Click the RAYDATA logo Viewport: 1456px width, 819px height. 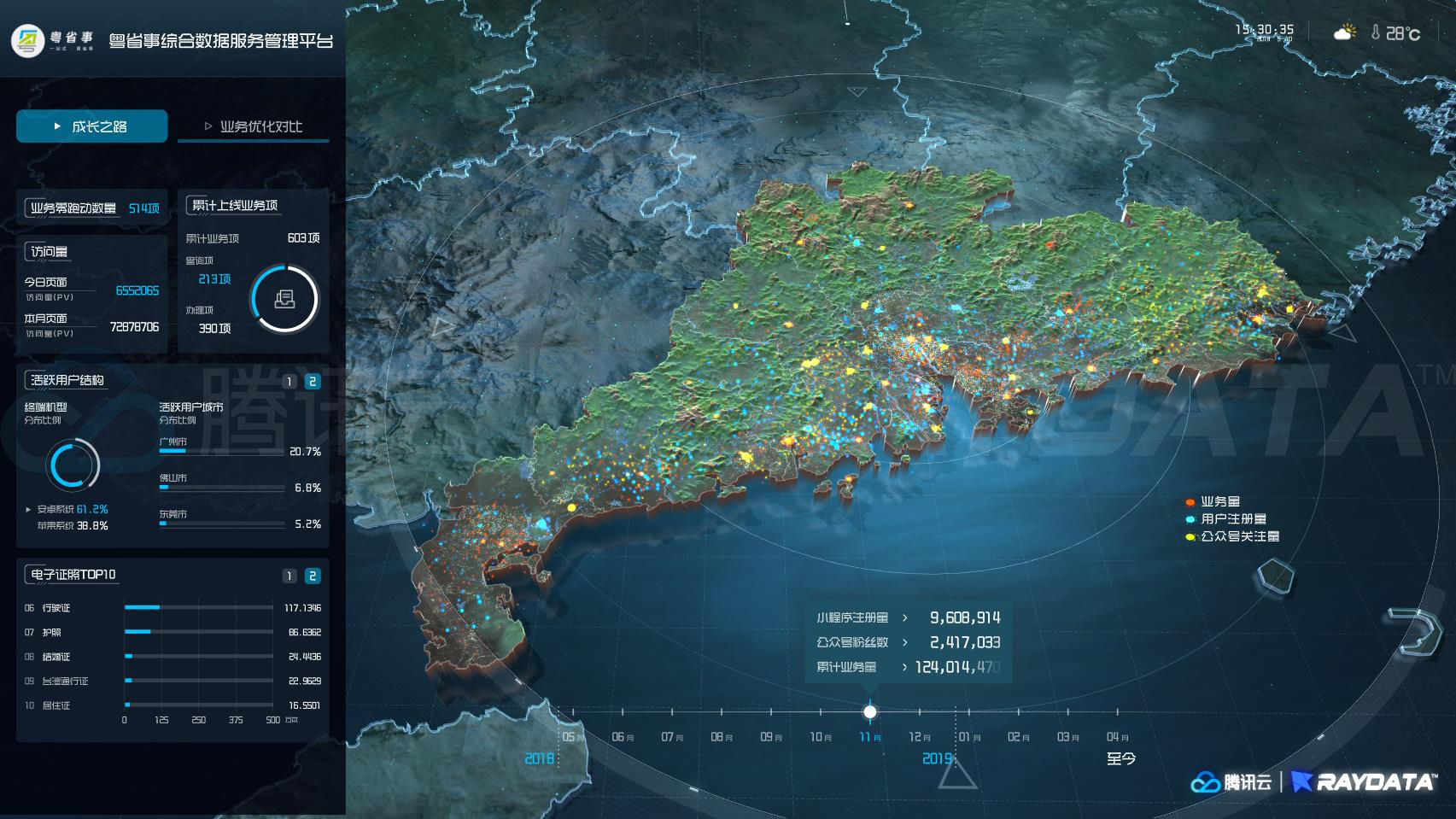click(1364, 781)
